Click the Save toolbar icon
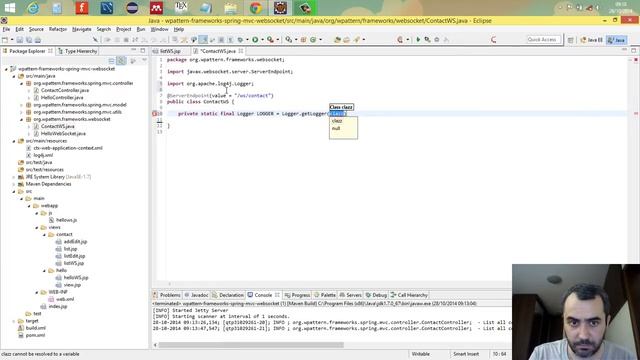This screenshot has width=640, height=360. [20, 40]
